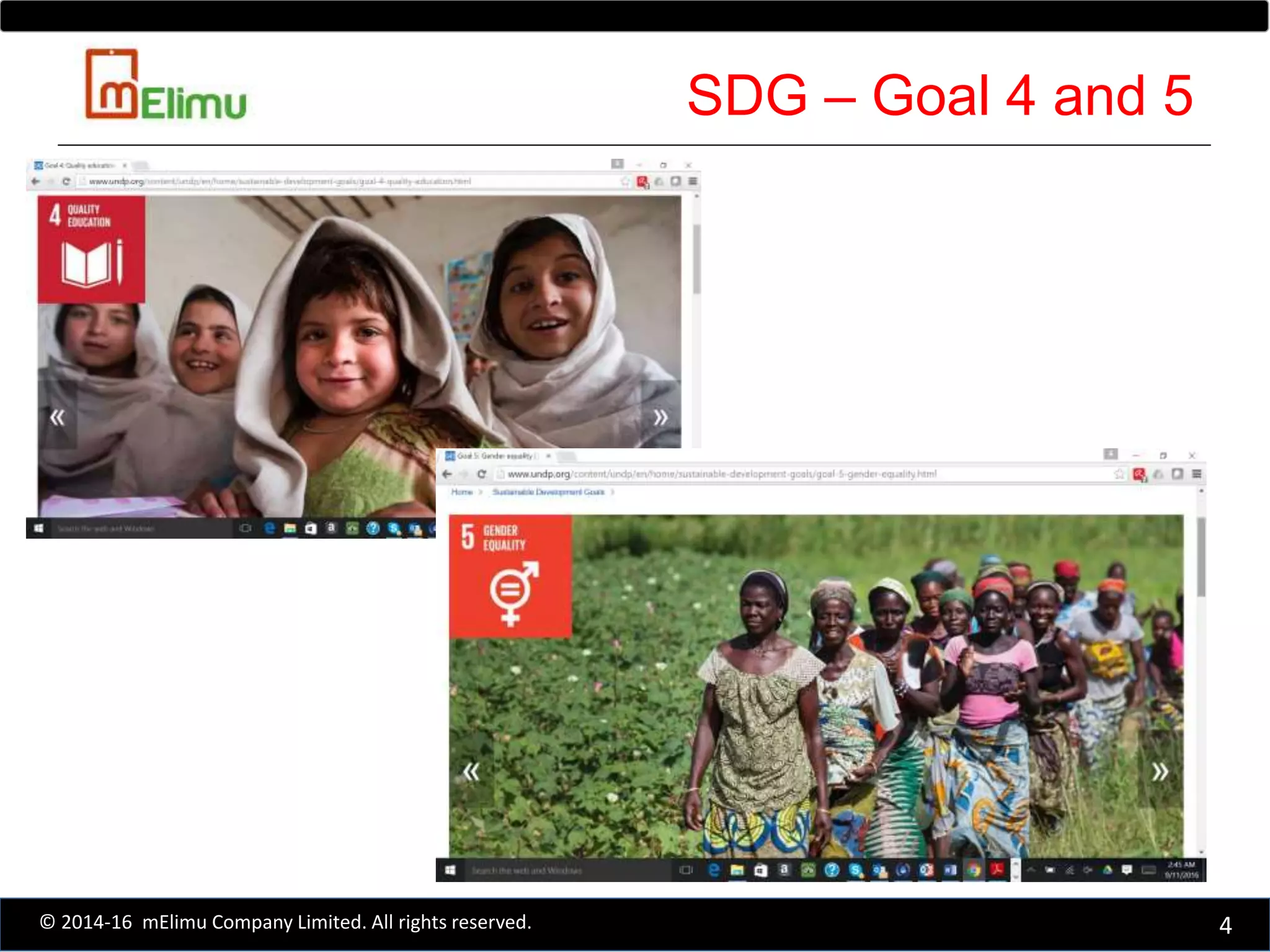Open Edge browser from Goal 5 taskbar
Viewport: 1270px width, 952px height.
click(714, 870)
